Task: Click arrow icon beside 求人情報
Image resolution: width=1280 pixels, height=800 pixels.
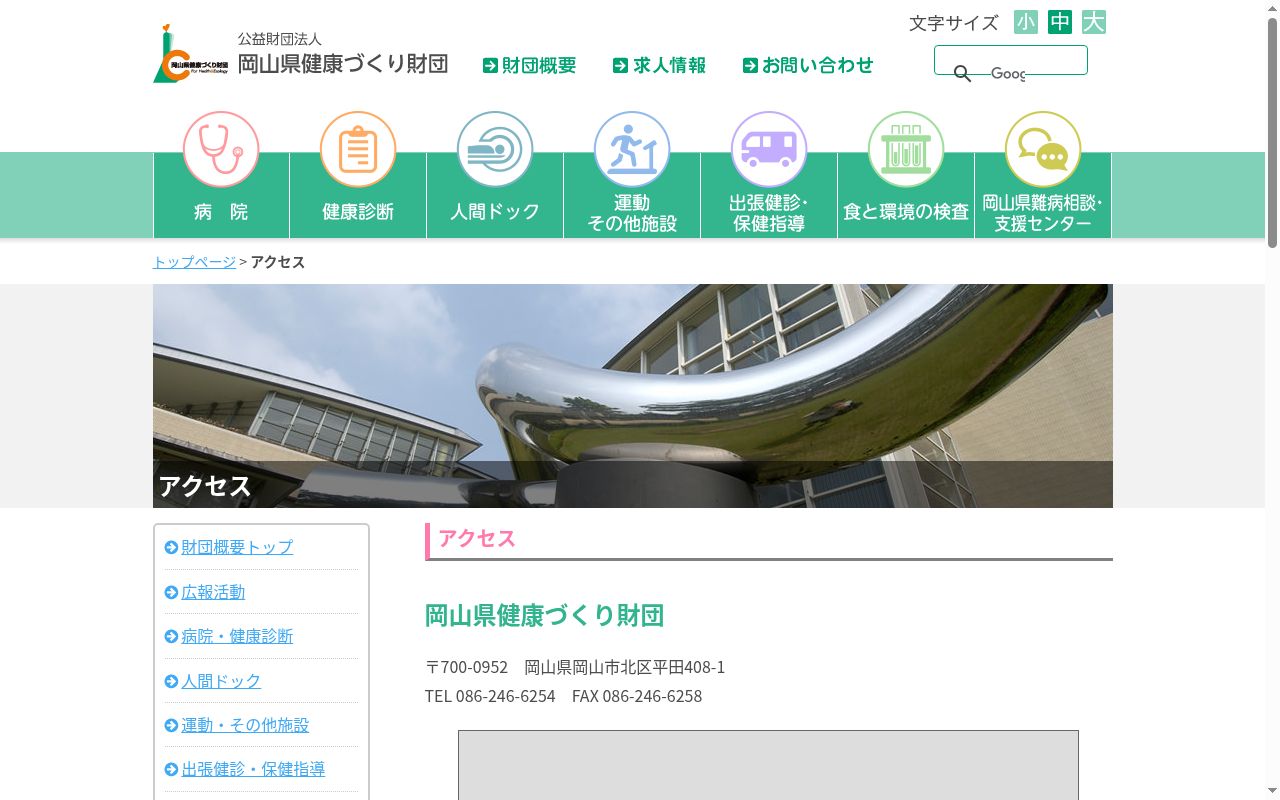Action: coord(620,65)
